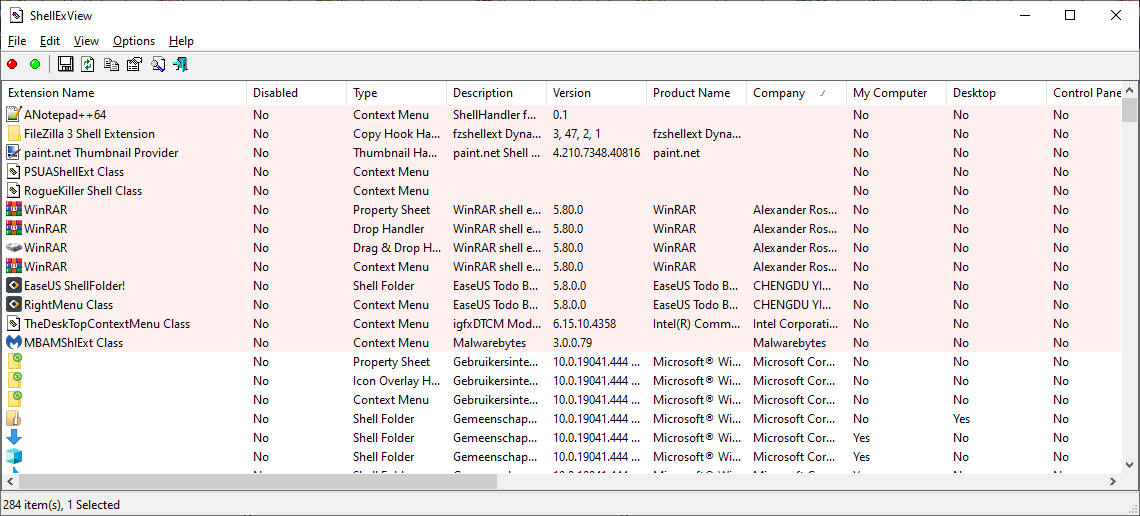Open the File menu
The width and height of the screenshot is (1140, 516).
(x=17, y=41)
